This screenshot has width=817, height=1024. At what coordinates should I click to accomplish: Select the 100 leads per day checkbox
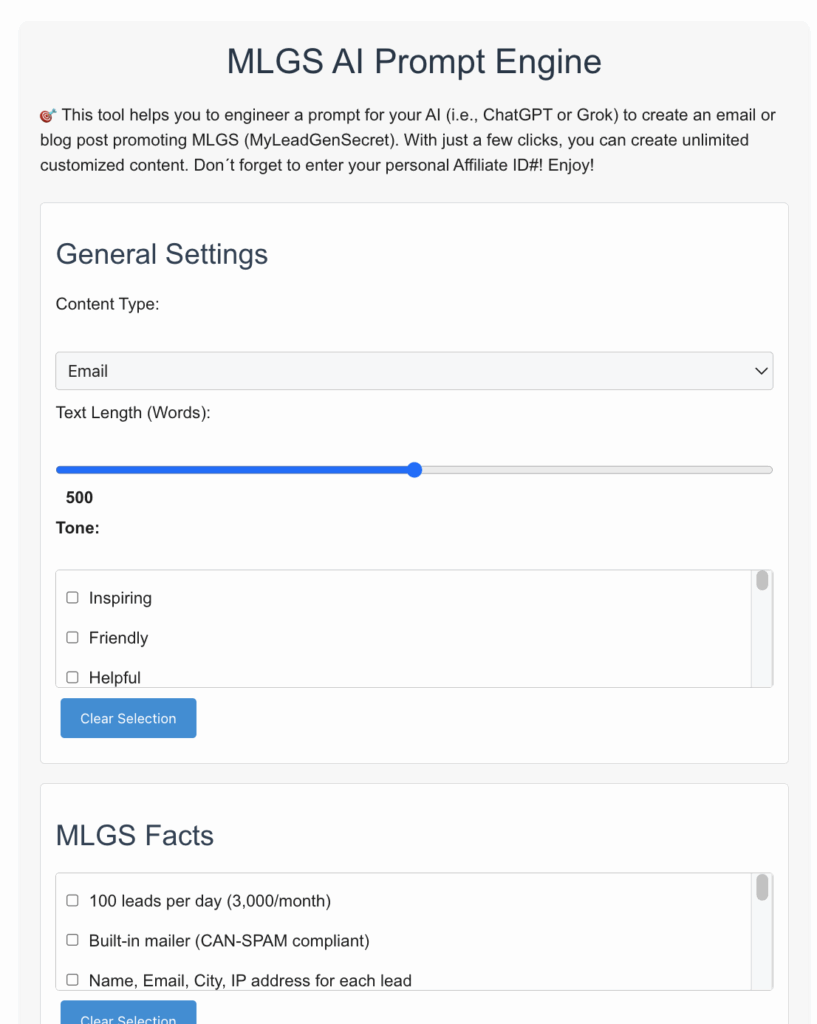[x=72, y=901]
